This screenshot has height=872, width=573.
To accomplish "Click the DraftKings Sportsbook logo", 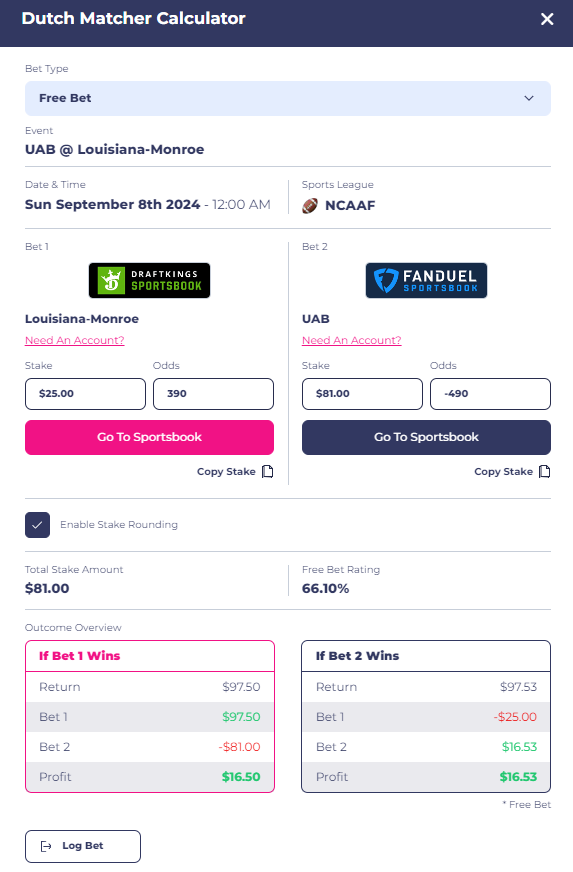I will click(x=150, y=280).
